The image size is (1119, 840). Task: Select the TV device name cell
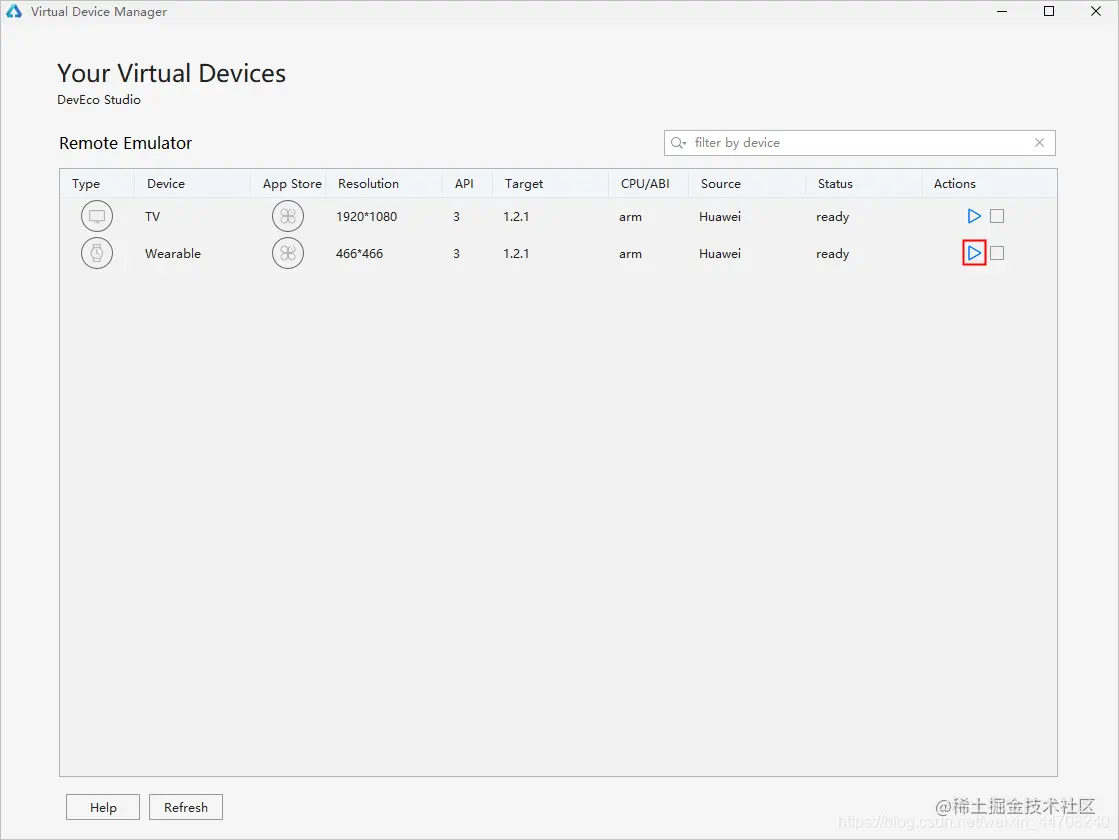point(152,216)
